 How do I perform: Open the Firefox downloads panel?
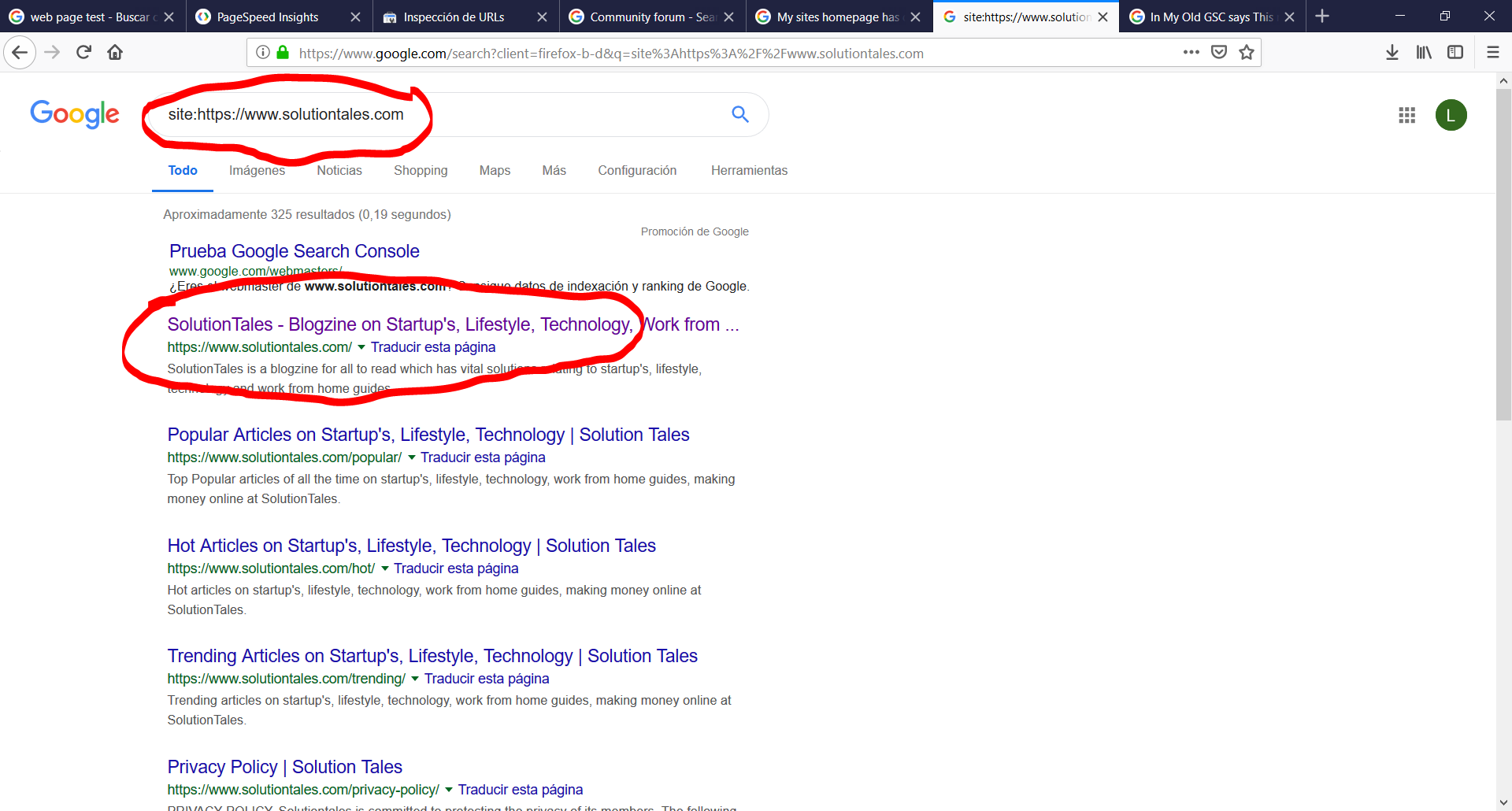tap(1392, 53)
